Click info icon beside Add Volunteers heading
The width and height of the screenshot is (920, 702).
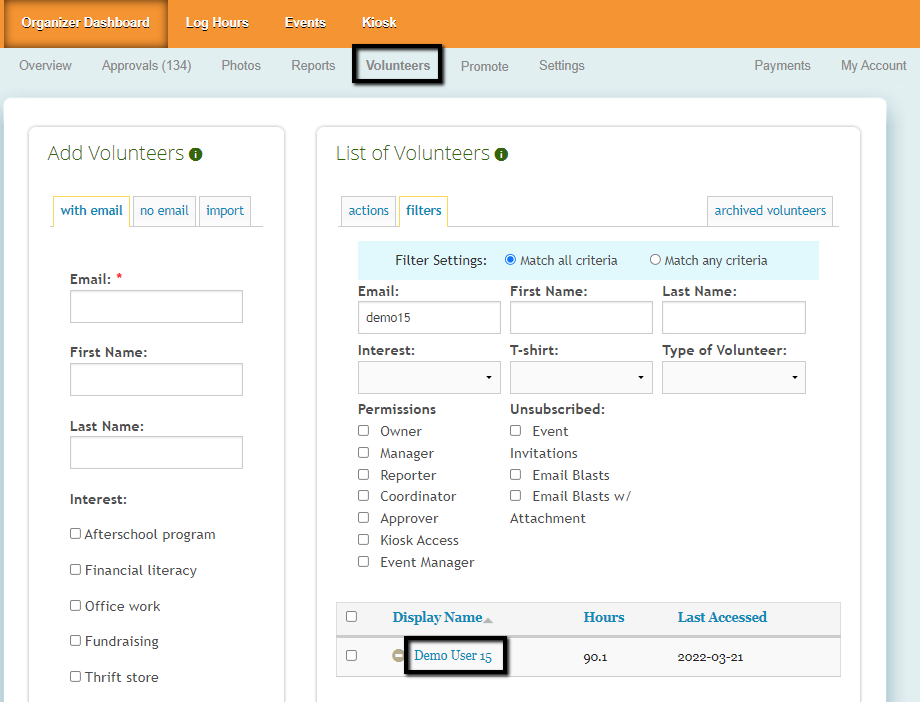(x=196, y=154)
